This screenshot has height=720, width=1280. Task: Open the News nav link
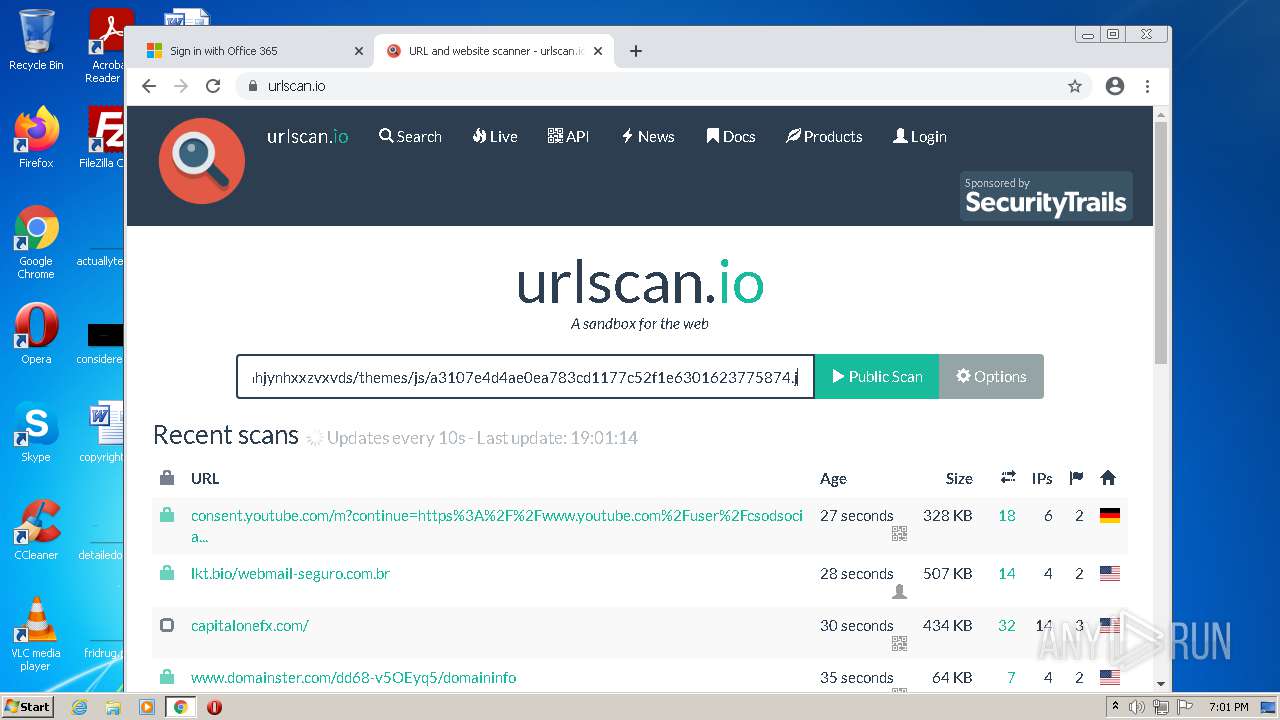tap(648, 136)
